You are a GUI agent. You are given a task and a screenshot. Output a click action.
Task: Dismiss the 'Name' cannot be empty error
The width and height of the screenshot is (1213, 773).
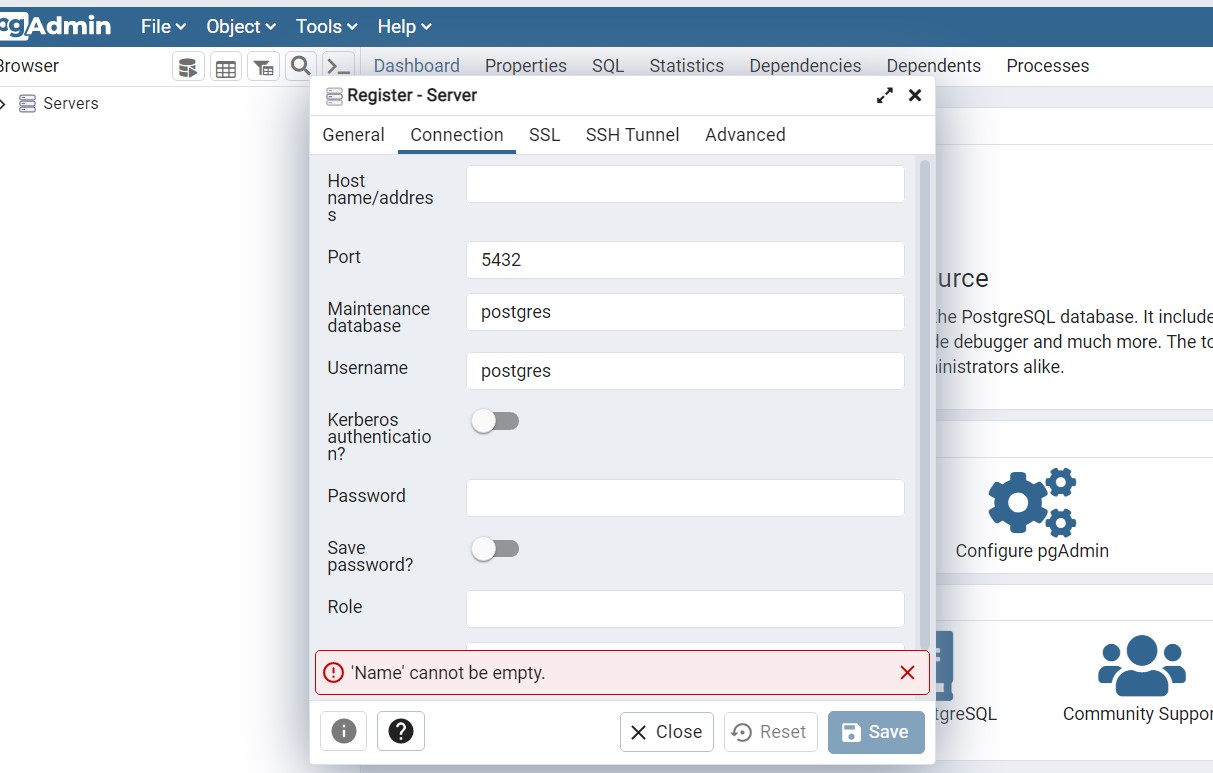tap(907, 673)
